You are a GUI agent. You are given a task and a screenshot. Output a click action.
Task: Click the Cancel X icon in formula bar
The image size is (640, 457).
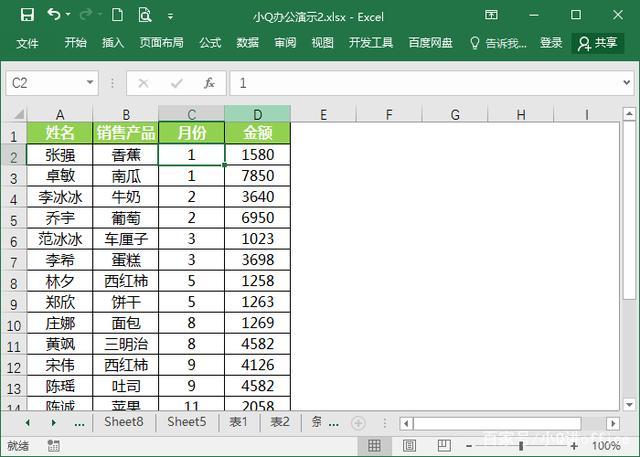143,84
